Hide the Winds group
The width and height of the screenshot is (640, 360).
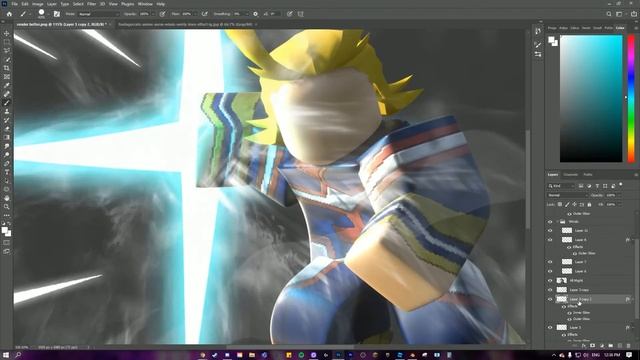tap(550, 222)
